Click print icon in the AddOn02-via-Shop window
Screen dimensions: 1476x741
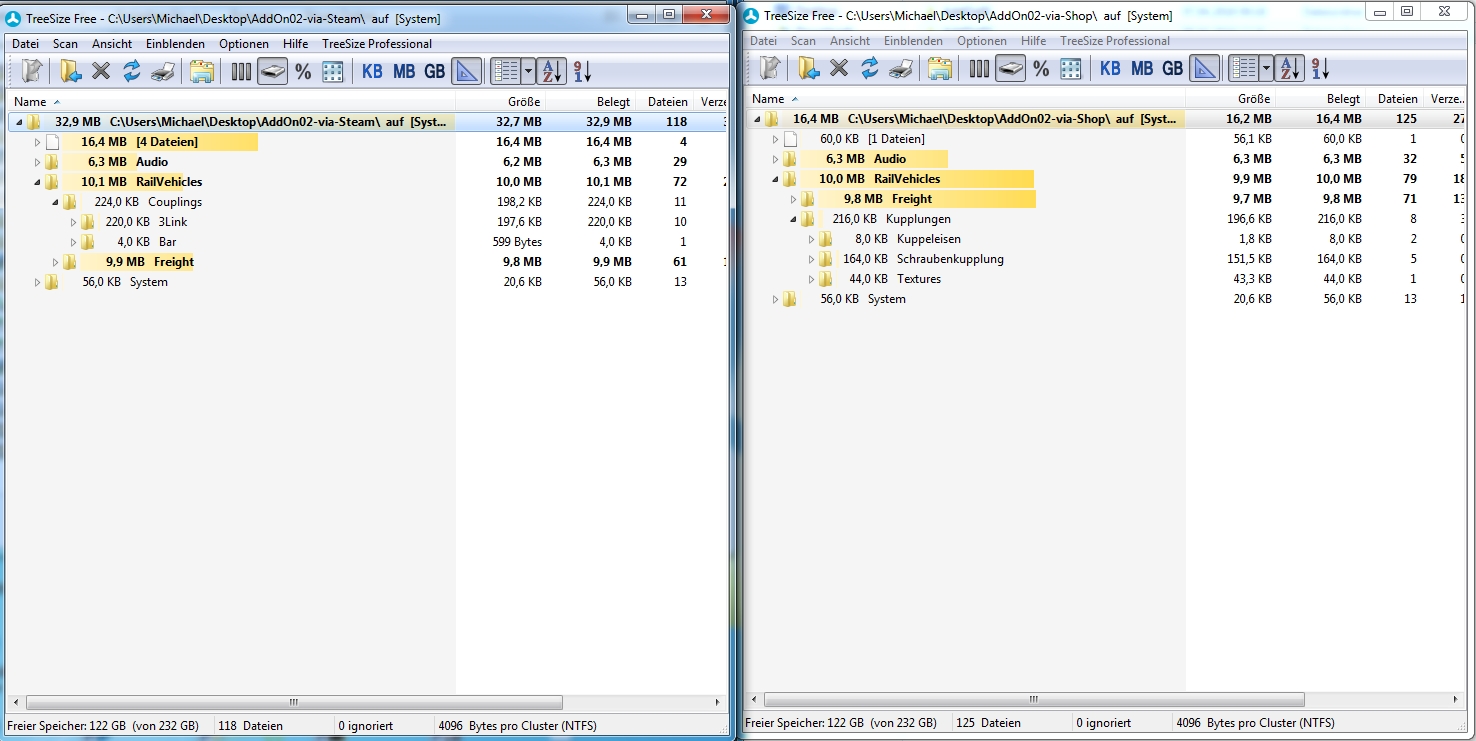click(x=900, y=68)
